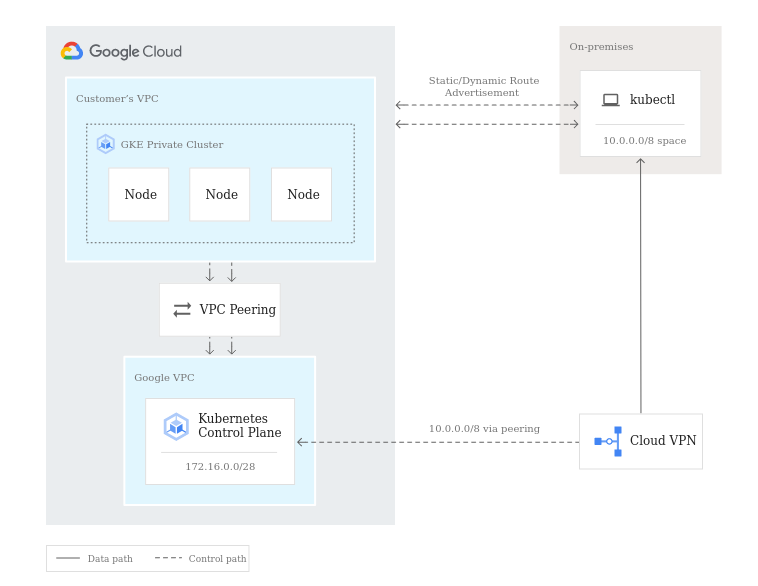Viewport: 758px width, 586px height.
Task: Click the Kubernetes Control Plane icon
Action: tap(176, 427)
